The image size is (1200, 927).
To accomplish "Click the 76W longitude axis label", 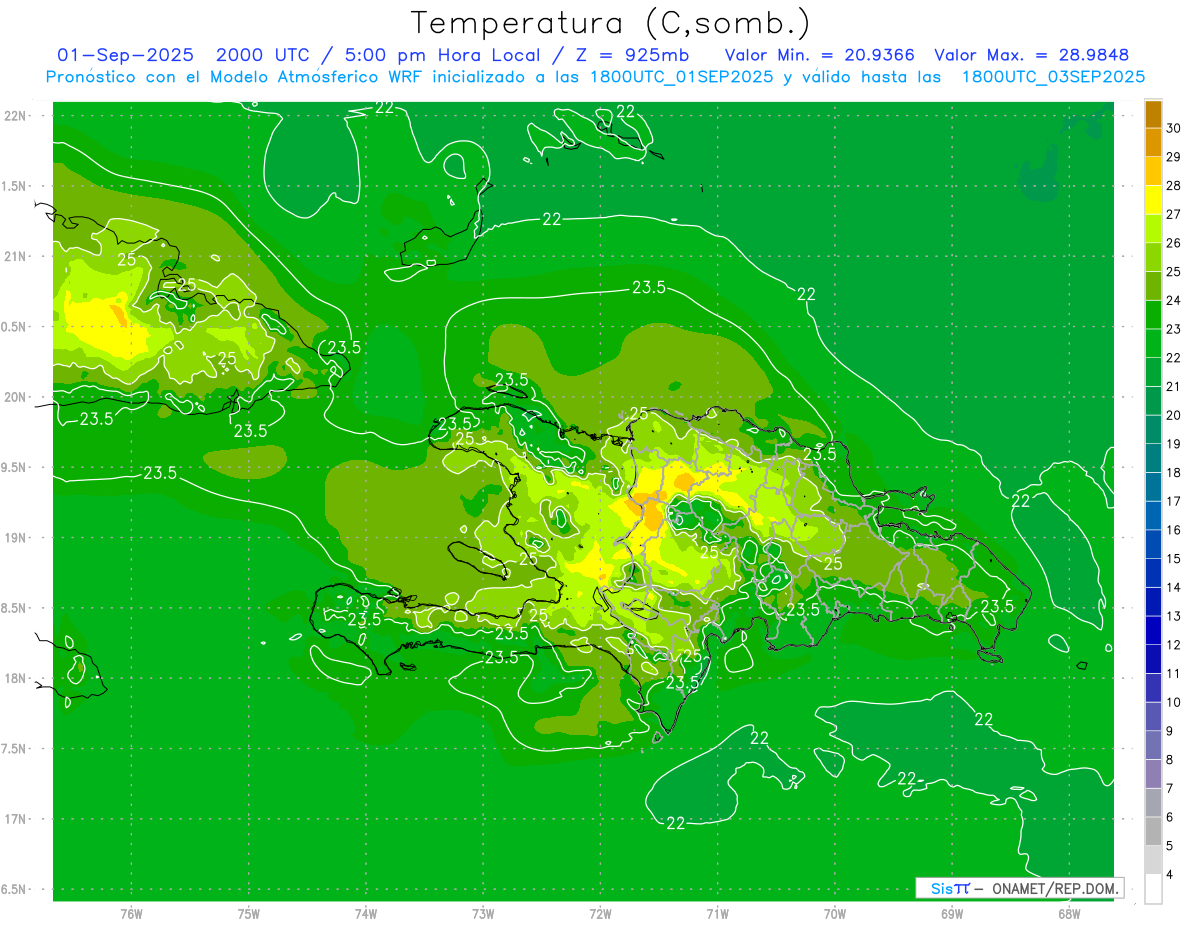I will 131,914.
